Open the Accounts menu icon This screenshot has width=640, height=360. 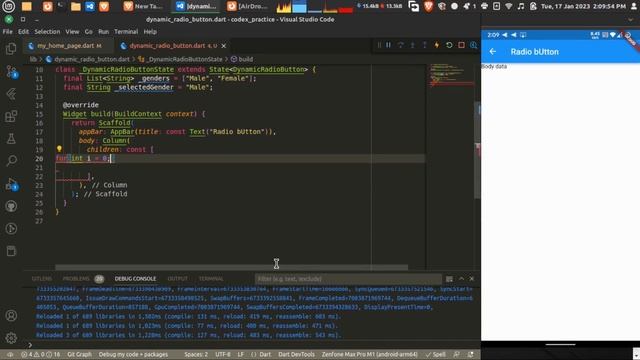click(11, 316)
